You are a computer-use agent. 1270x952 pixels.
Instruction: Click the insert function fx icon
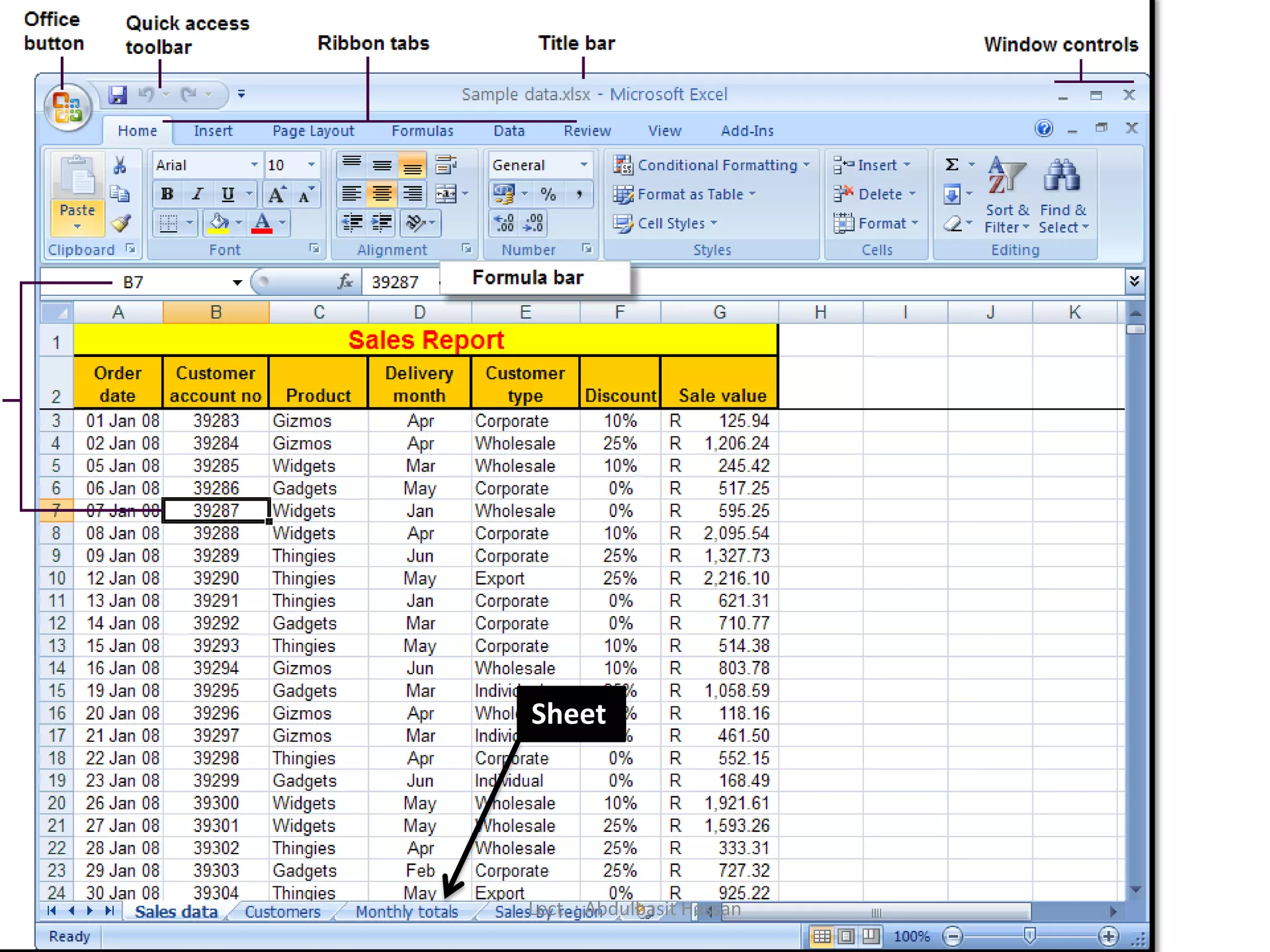(x=345, y=282)
